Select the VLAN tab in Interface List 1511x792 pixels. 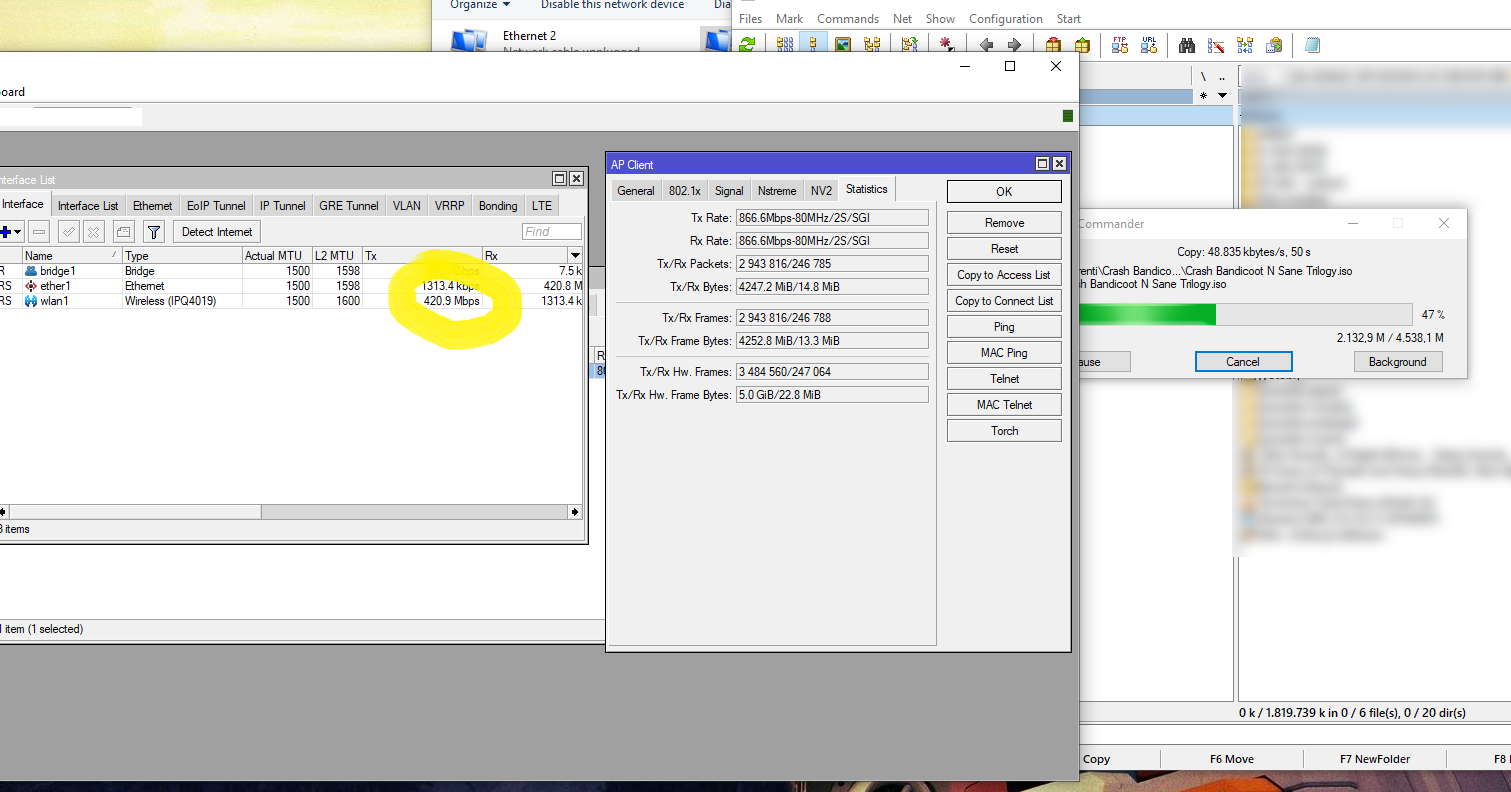coord(407,205)
